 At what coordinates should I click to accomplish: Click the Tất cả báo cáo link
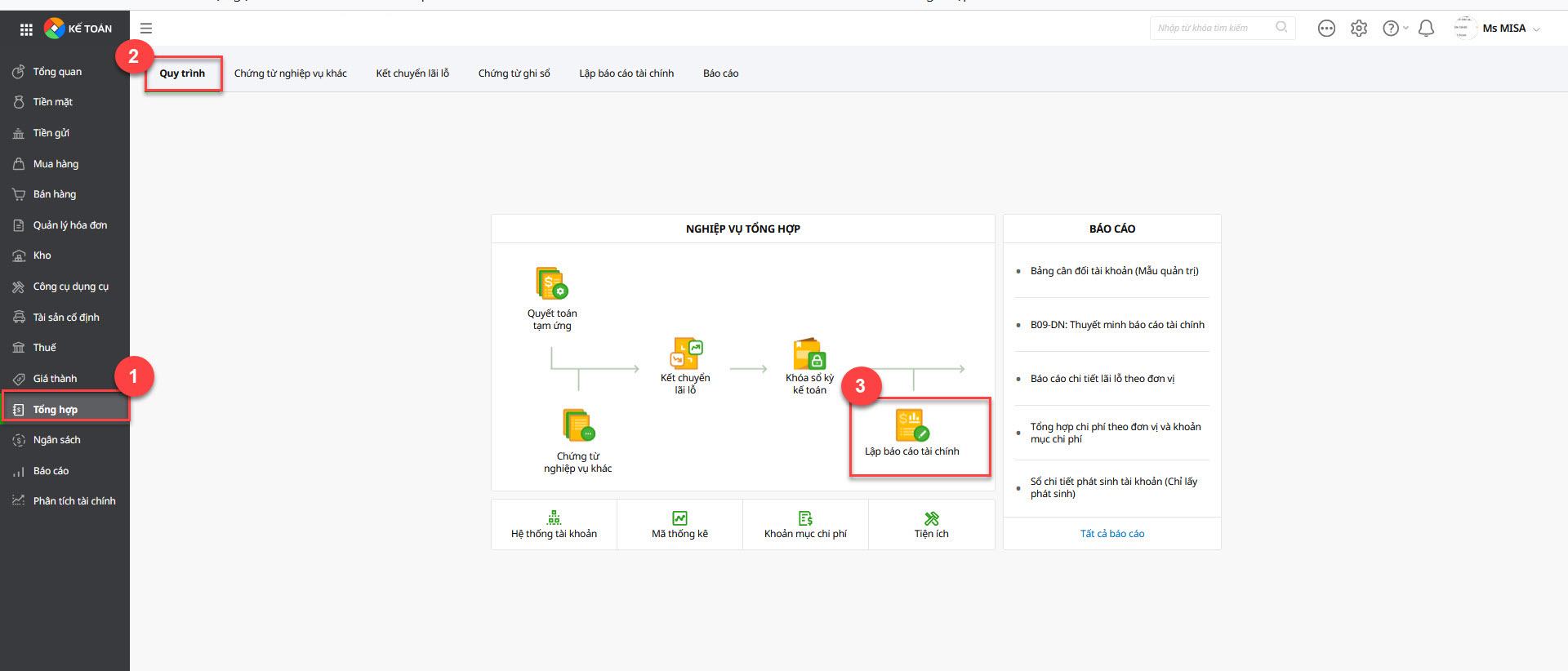[x=1111, y=534]
